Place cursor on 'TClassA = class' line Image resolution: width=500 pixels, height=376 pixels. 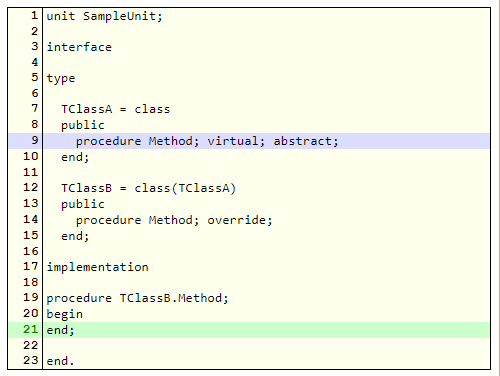115,109
